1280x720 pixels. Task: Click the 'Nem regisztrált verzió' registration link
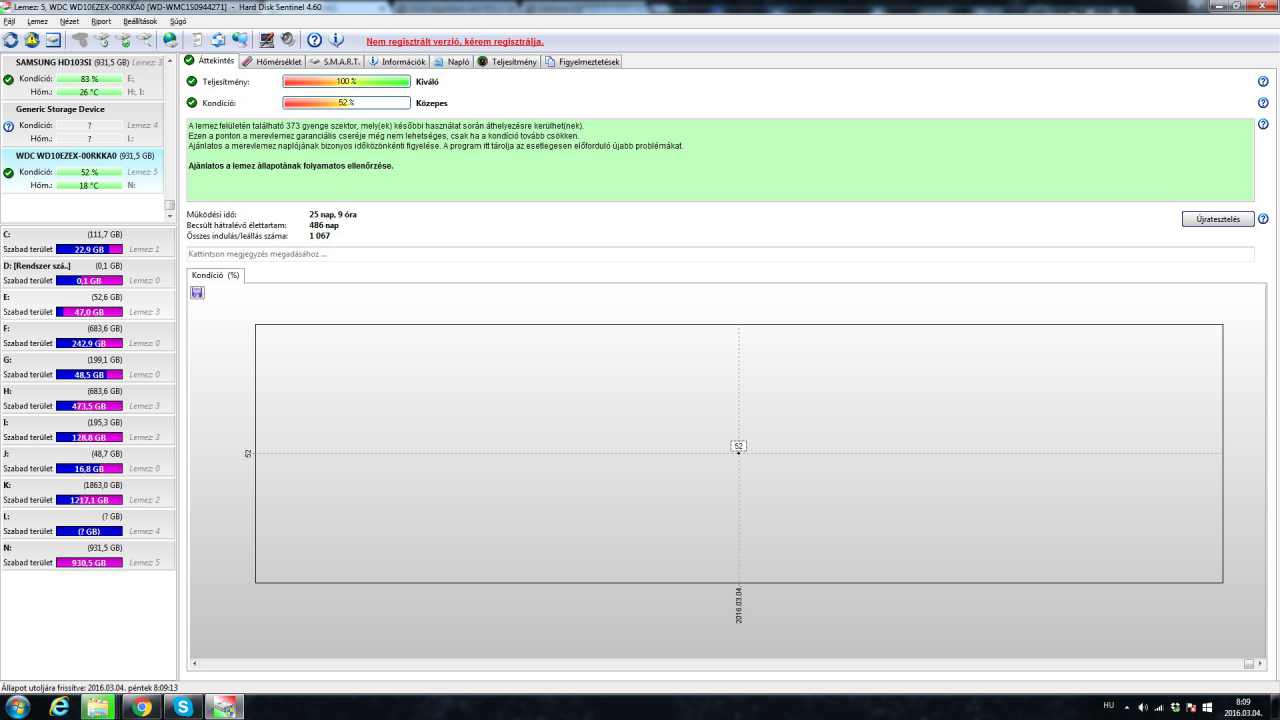click(x=455, y=42)
